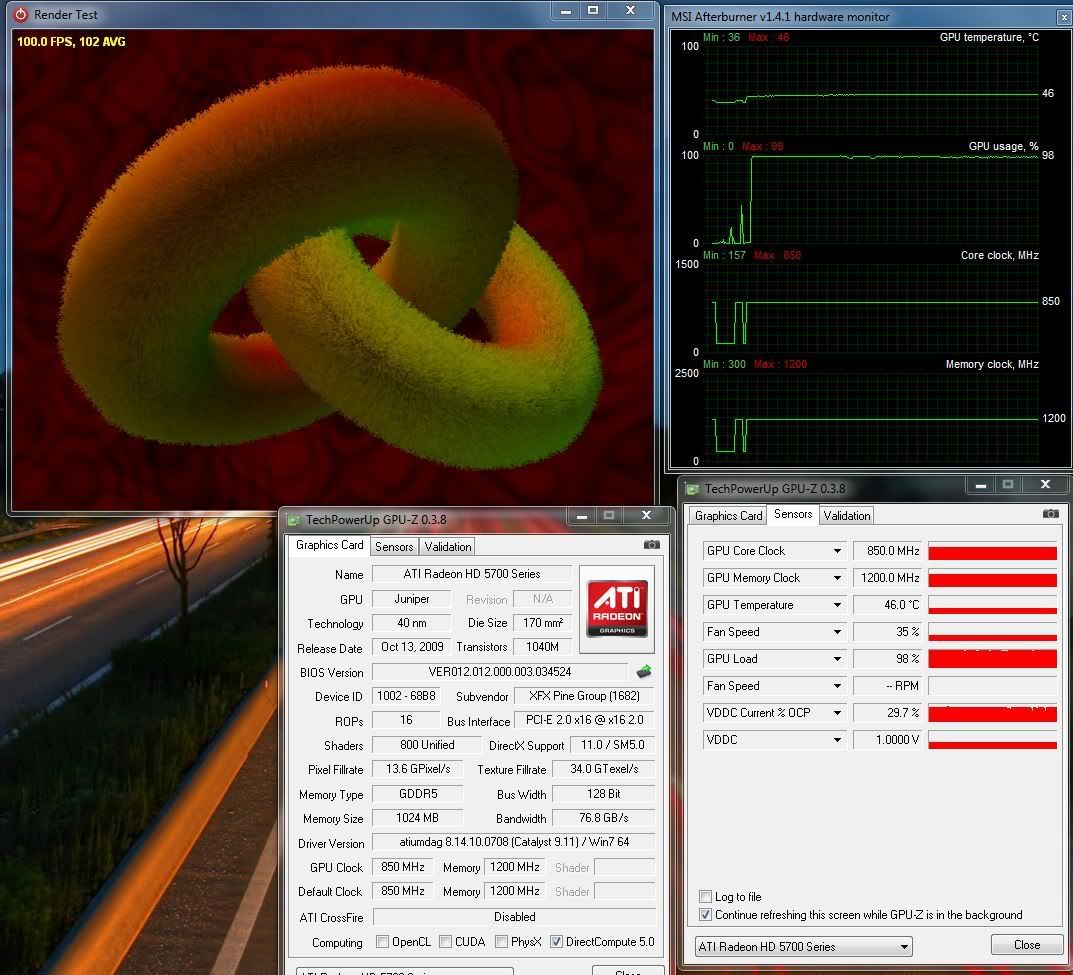Open Validation tab in right GPU-Z window
Image resolution: width=1073 pixels, height=975 pixels.
(846, 516)
